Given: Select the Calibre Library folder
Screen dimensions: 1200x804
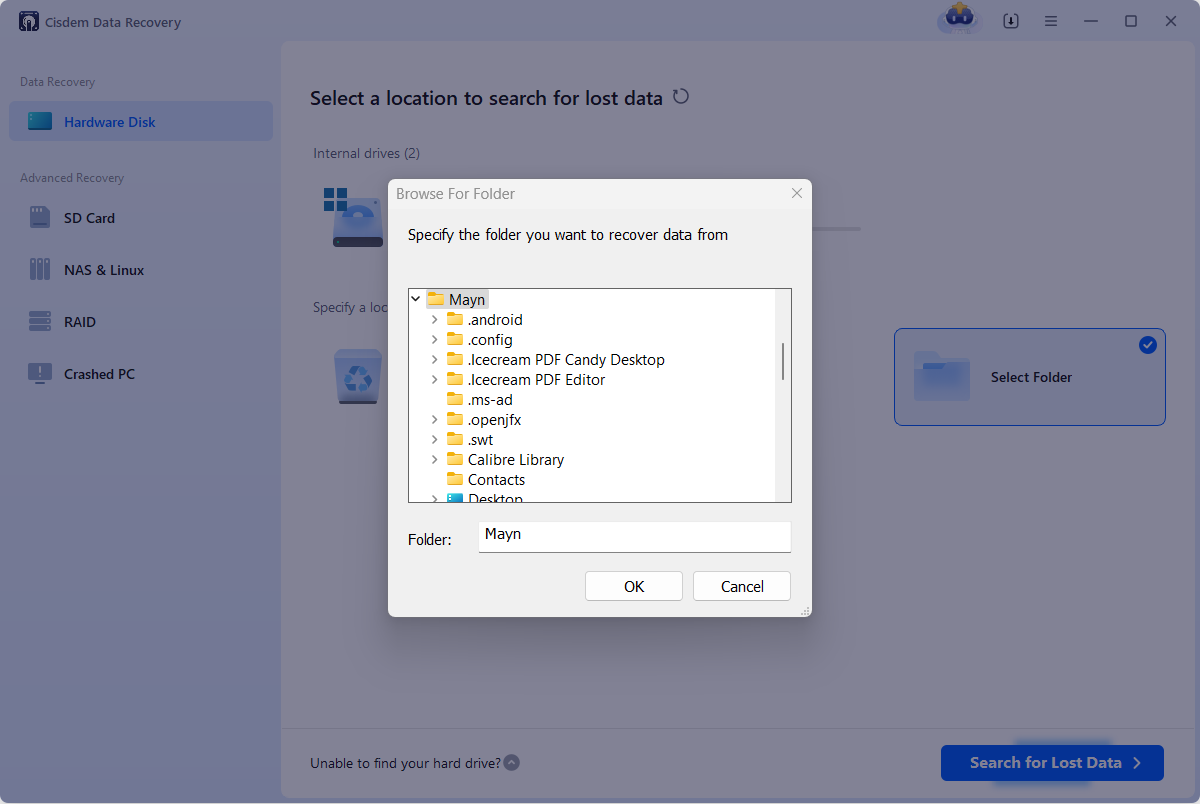Looking at the screenshot, I should 516,459.
